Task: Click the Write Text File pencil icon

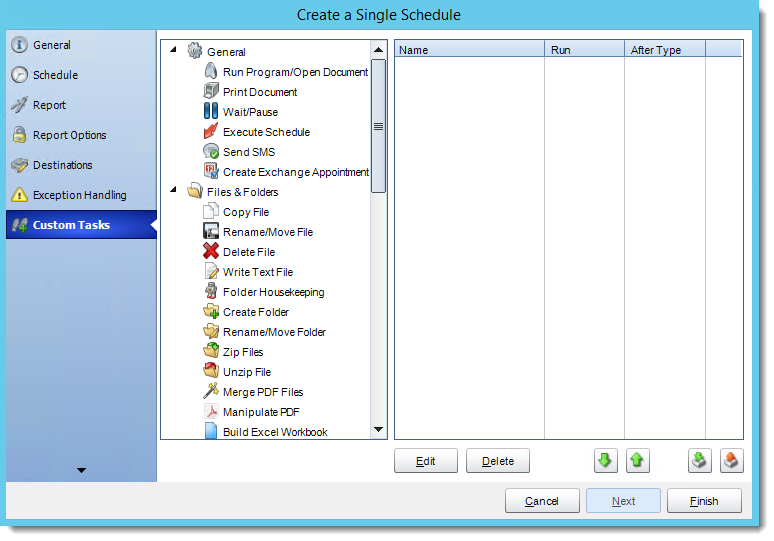Action: [x=211, y=271]
